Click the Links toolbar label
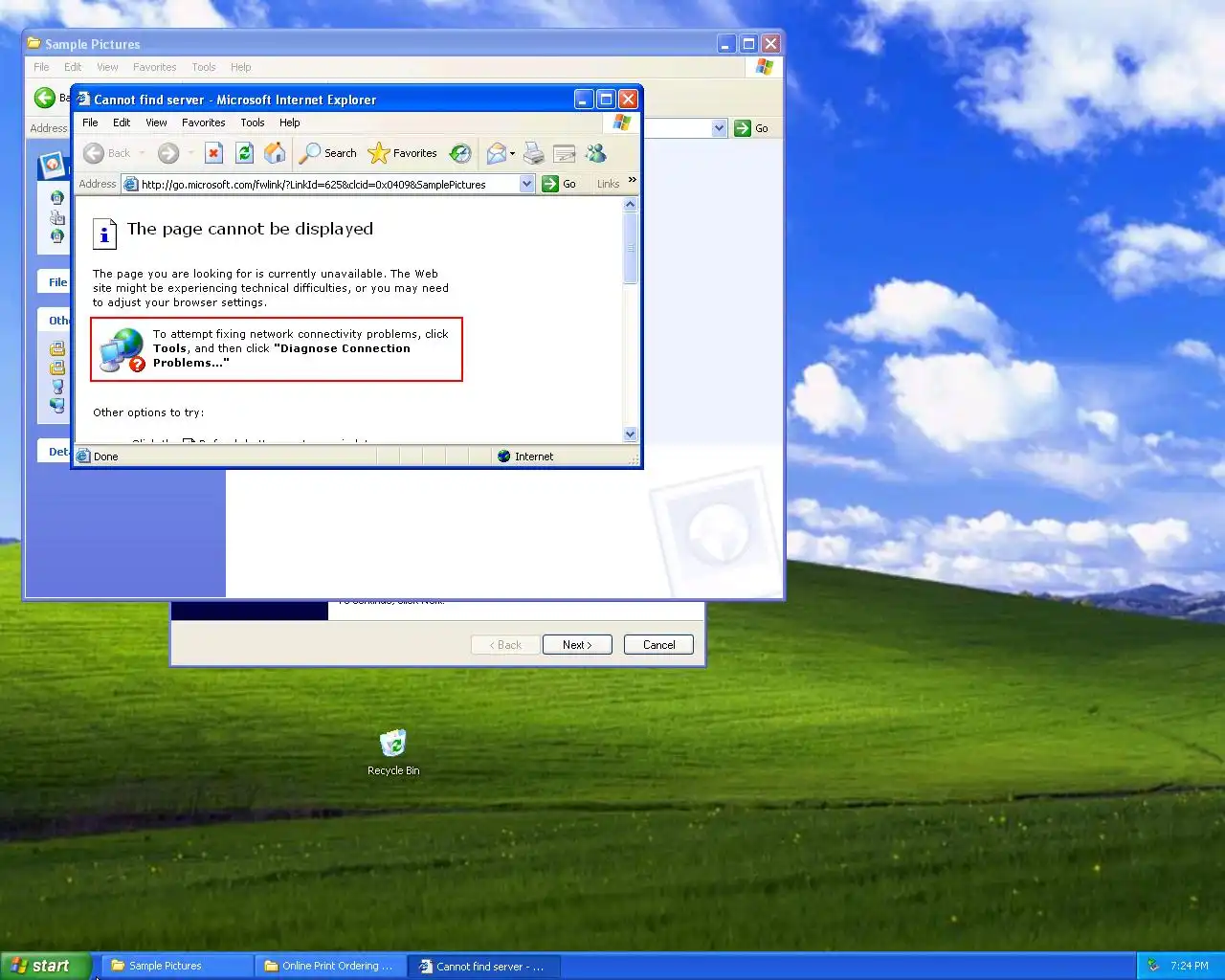 click(608, 184)
